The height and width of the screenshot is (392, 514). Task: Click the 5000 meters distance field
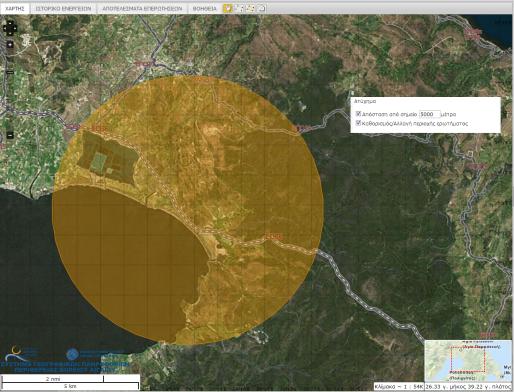pos(429,114)
